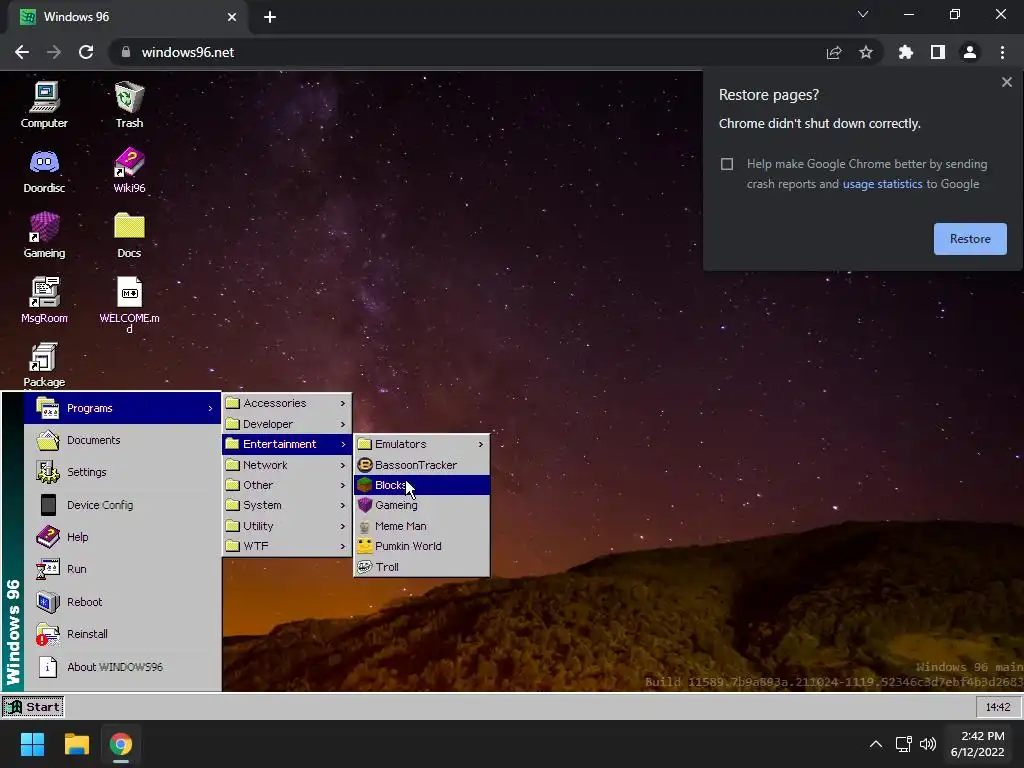1024x768 pixels.
Task: Toggle Chrome side panel icon
Action: [938, 52]
